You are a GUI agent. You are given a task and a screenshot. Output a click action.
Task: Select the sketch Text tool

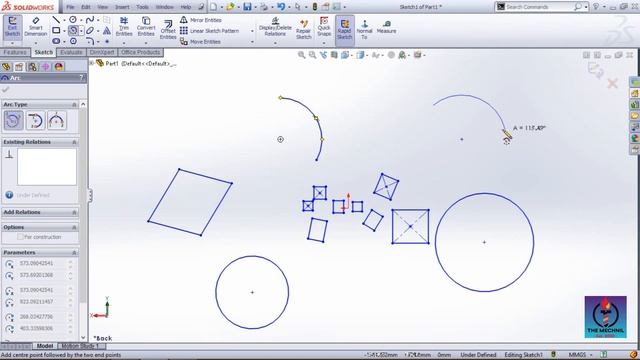pos(107,31)
